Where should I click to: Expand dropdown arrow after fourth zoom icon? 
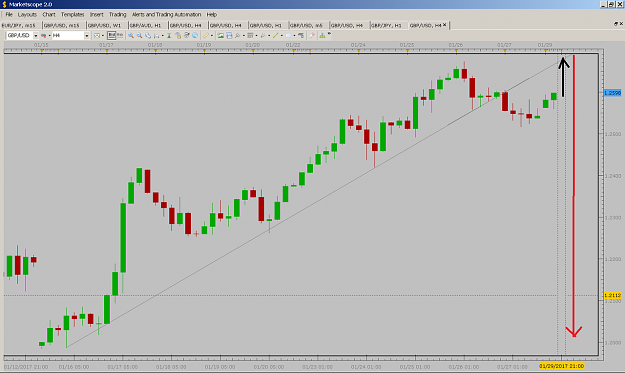(x=163, y=35)
